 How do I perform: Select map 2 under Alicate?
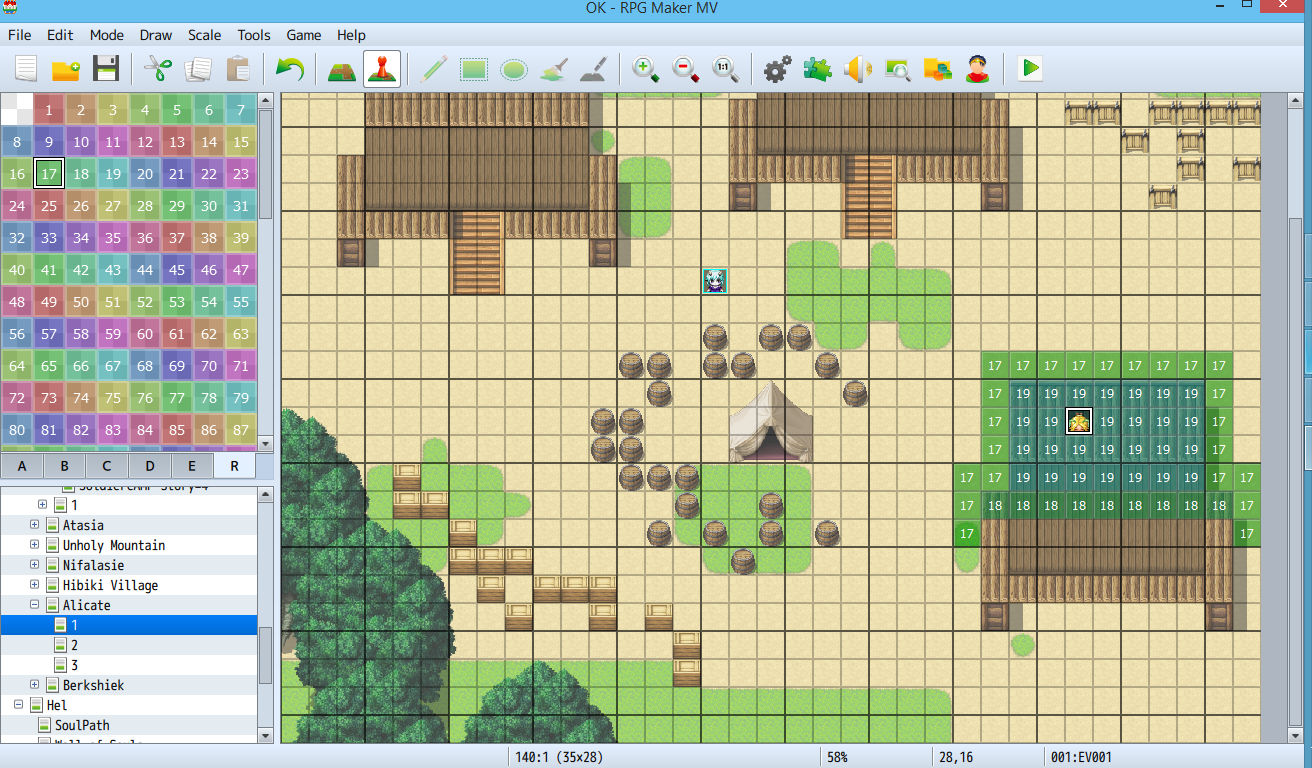[74, 645]
